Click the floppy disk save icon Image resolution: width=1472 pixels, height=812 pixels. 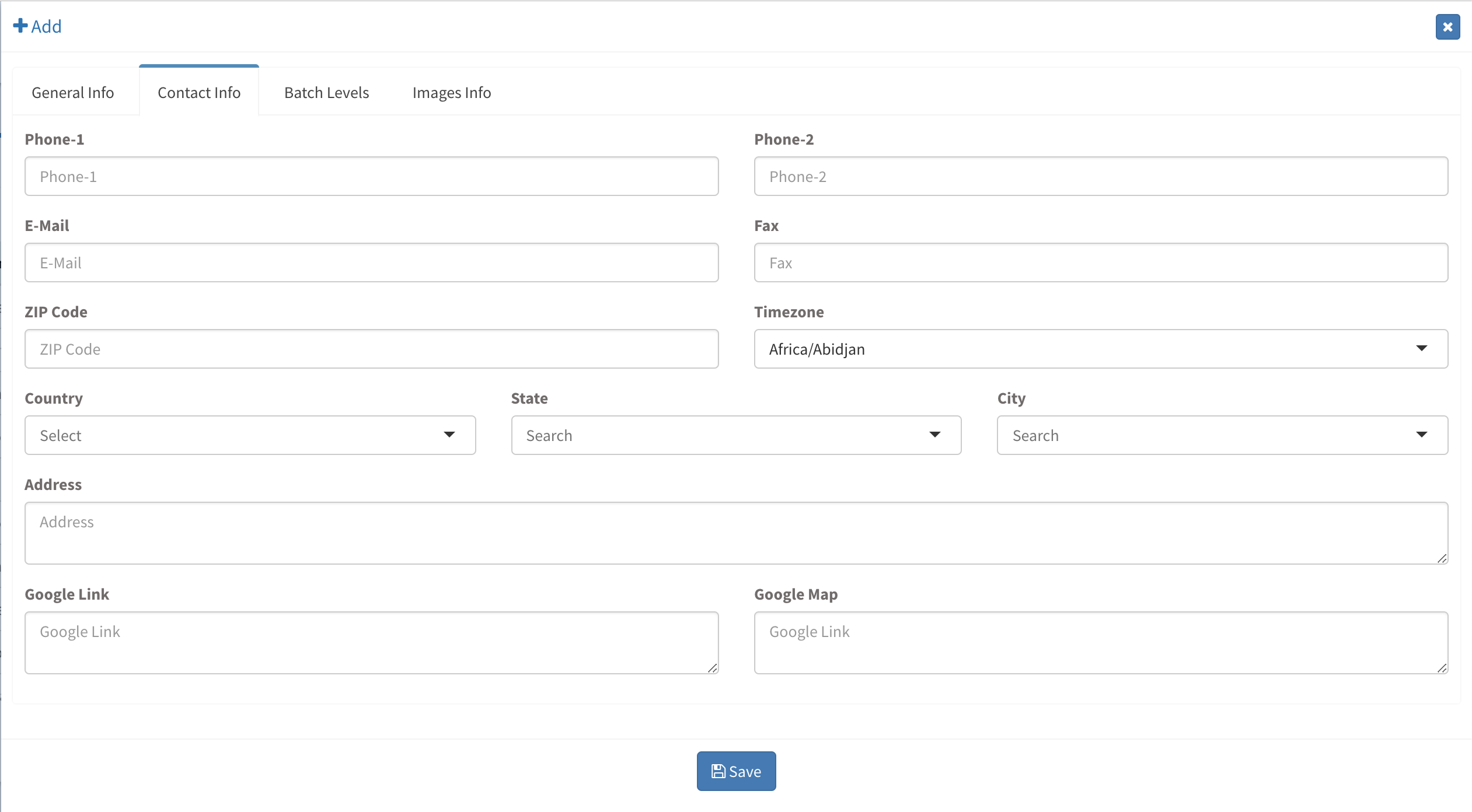pyautogui.click(x=718, y=771)
